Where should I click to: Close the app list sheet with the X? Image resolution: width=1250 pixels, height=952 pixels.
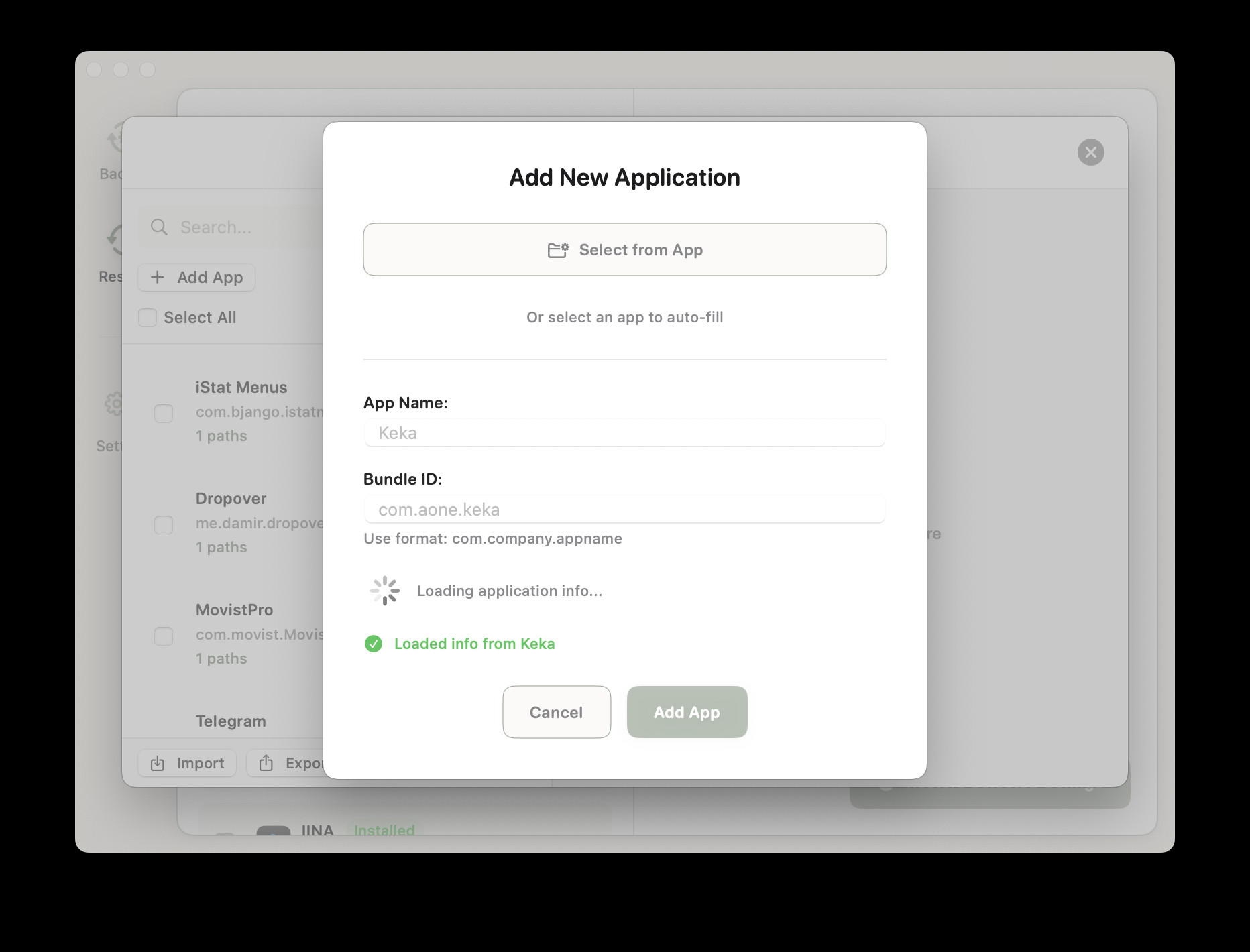(x=1091, y=152)
